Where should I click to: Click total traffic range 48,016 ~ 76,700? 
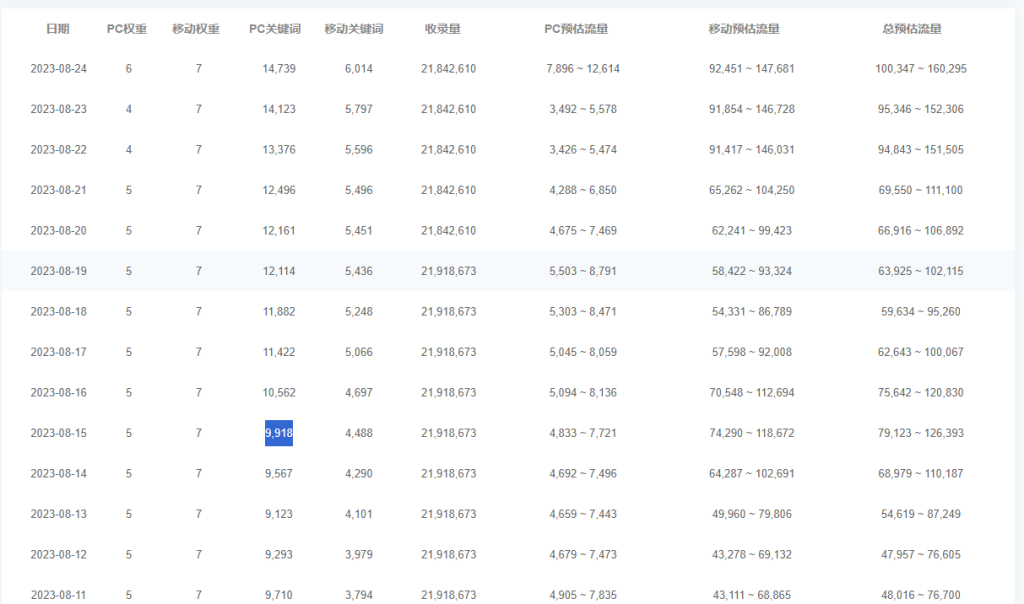[x=921, y=595]
